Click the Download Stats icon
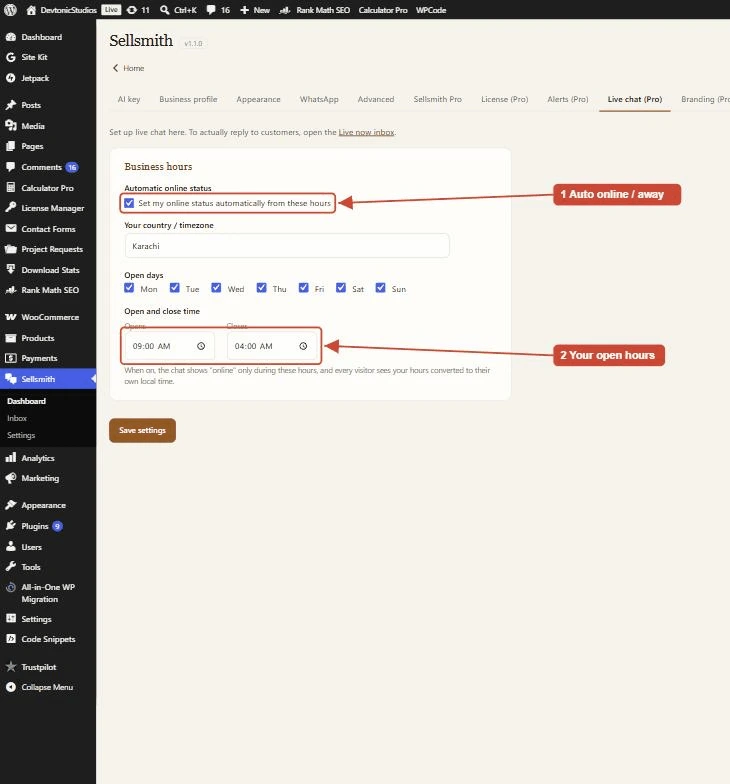The height and width of the screenshot is (784, 730). pos(11,270)
